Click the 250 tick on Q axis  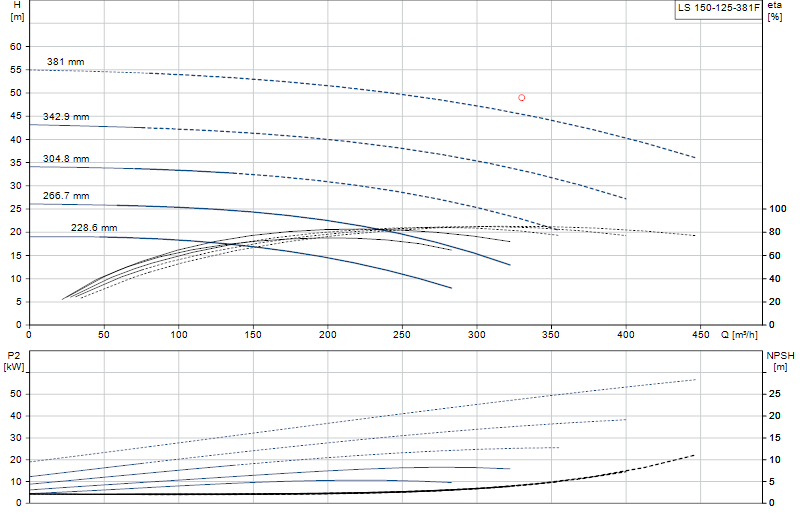402,335
